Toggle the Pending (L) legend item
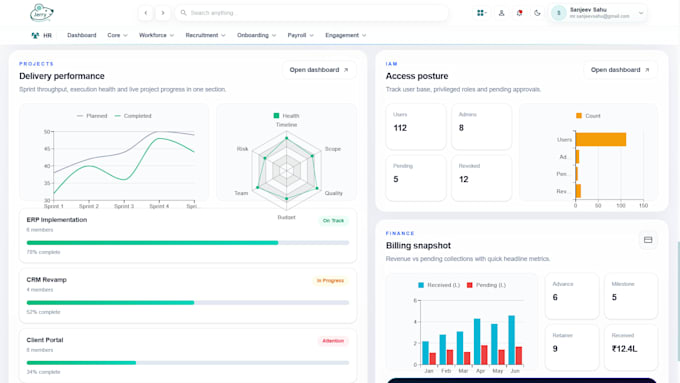 coord(486,285)
